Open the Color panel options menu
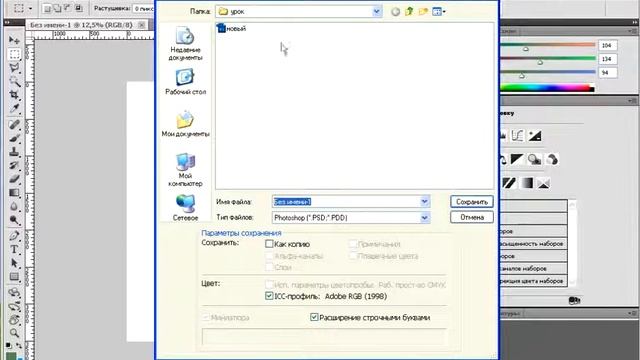The height and width of the screenshot is (360, 640). (632, 31)
